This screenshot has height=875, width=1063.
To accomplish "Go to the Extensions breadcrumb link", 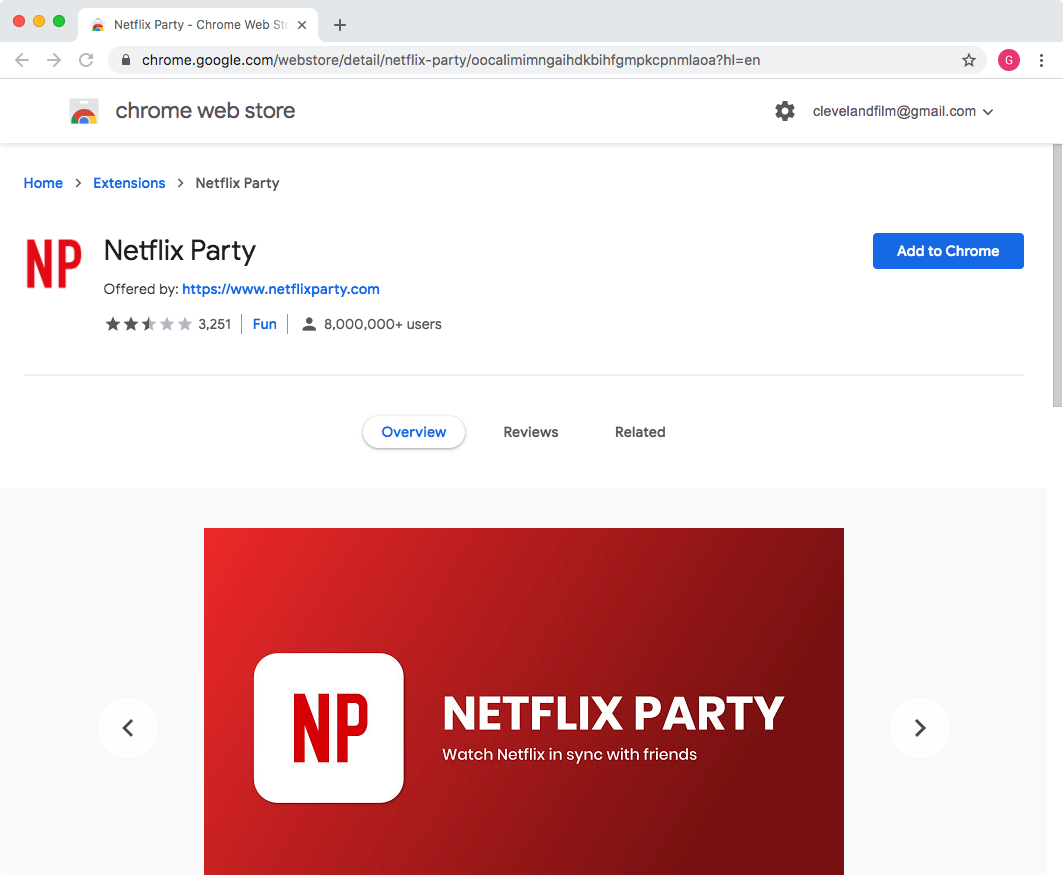I will [129, 183].
